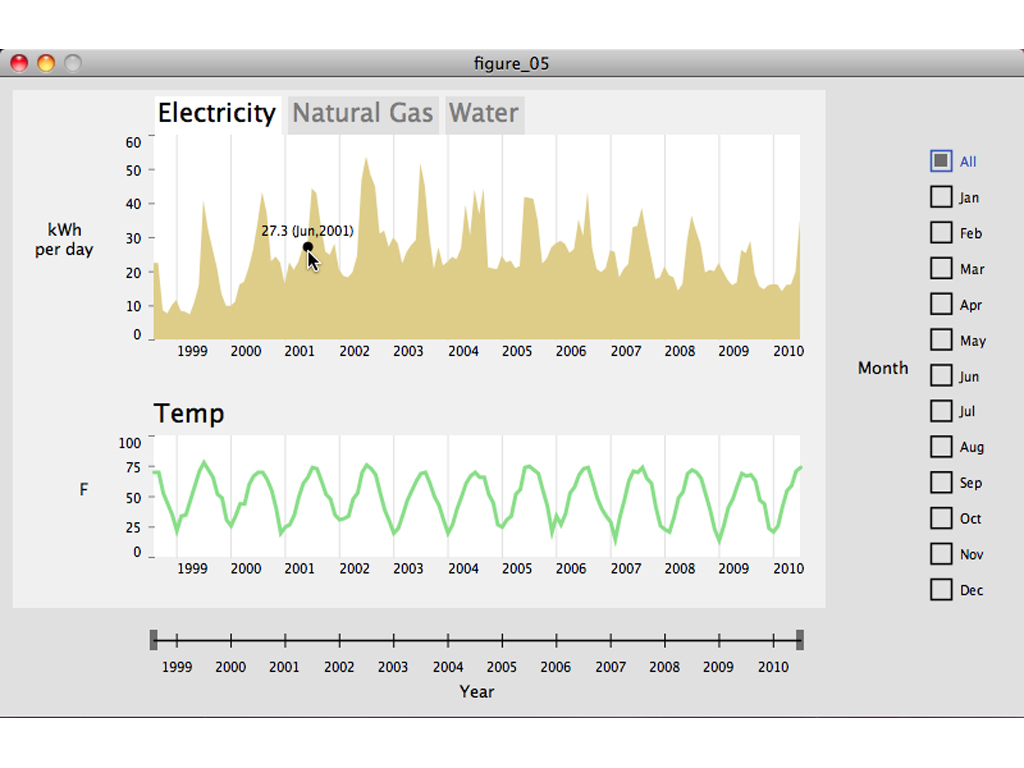Click the right handle of Year slider

(799, 640)
